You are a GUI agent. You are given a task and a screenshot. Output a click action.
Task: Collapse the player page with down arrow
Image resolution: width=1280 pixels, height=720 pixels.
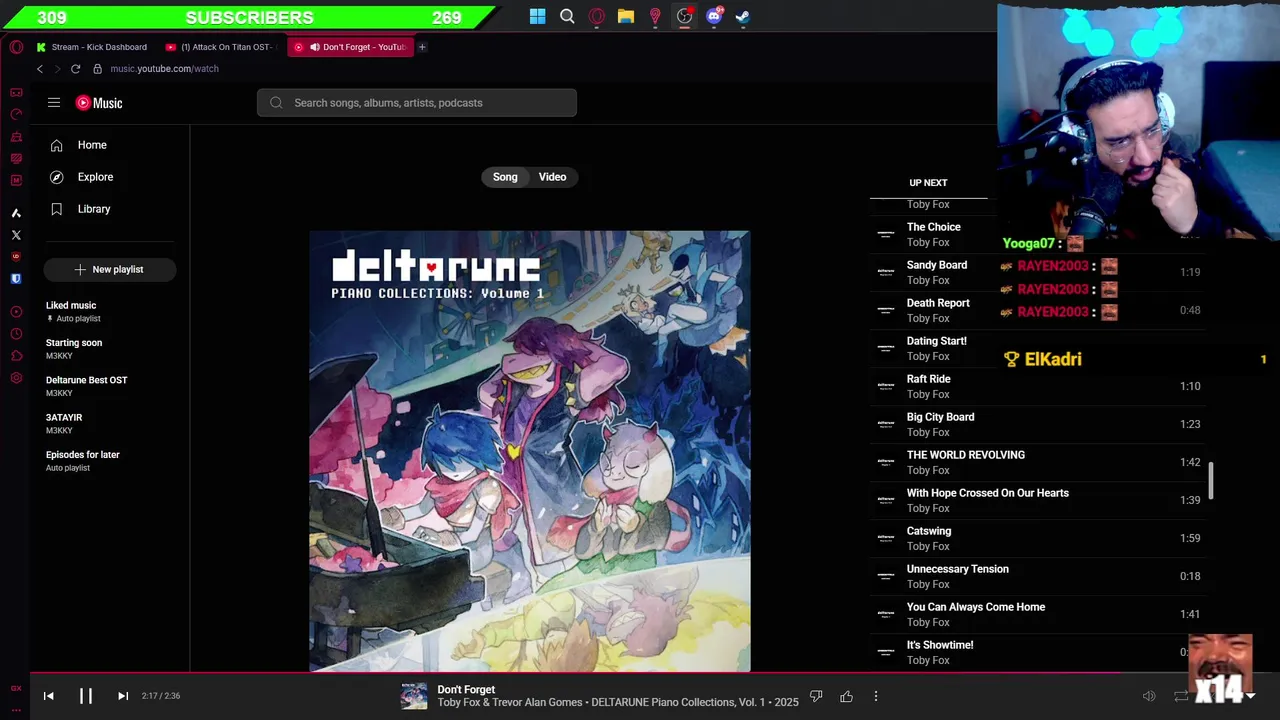click(1250, 696)
